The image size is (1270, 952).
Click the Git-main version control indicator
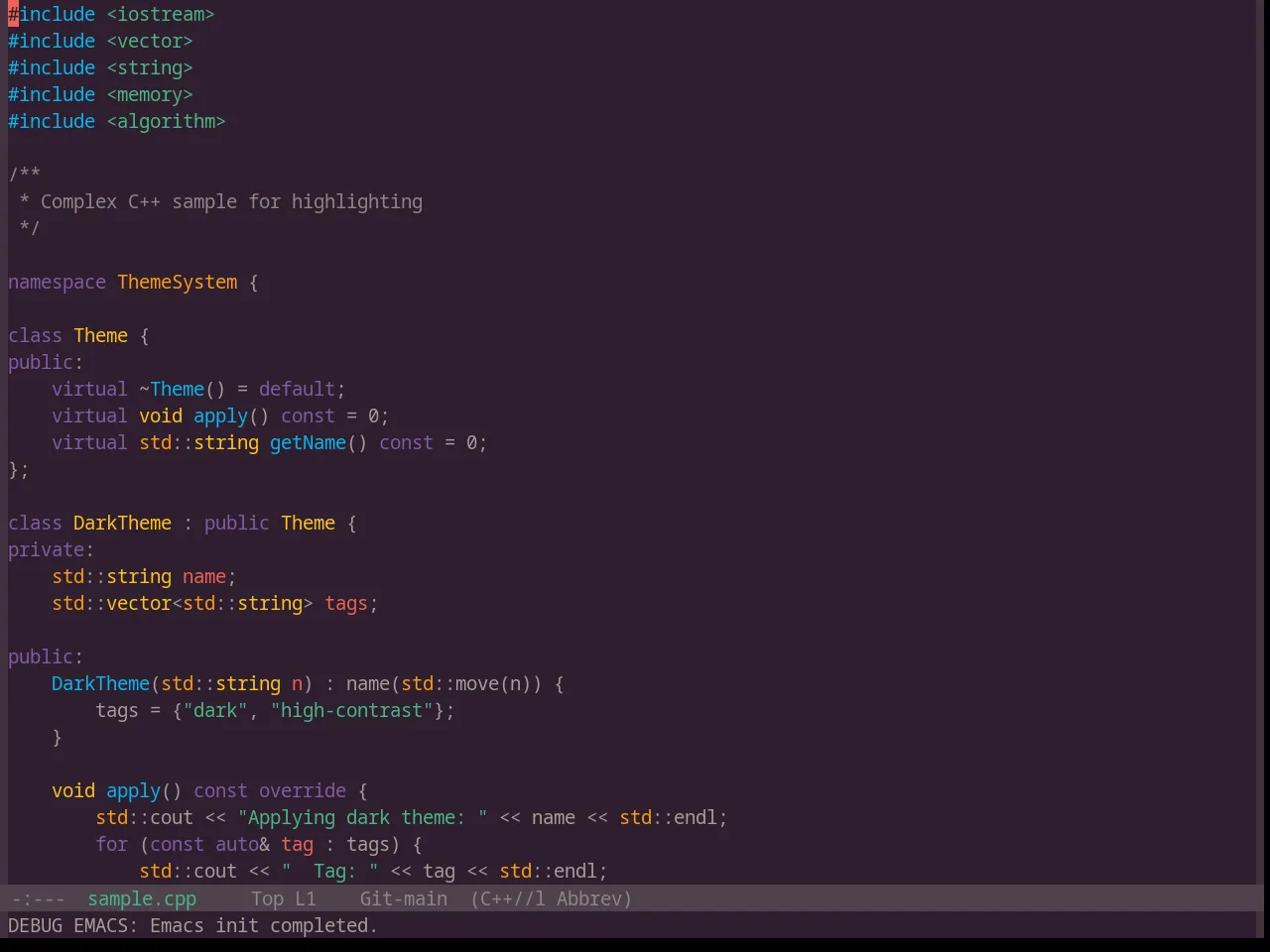tap(403, 898)
